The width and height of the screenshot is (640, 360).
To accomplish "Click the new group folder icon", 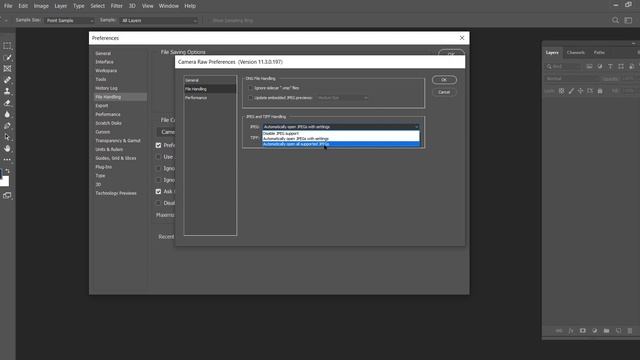I will click(x=607, y=331).
